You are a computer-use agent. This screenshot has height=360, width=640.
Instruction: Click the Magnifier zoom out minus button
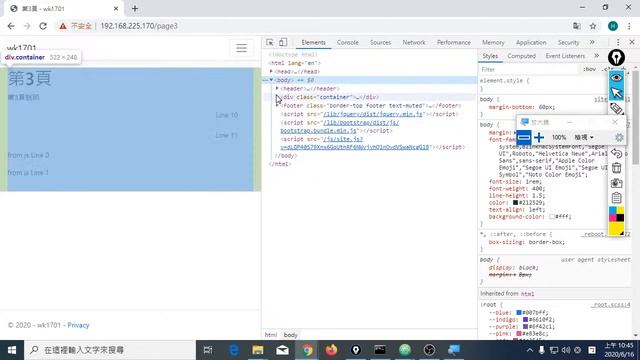click(524, 138)
